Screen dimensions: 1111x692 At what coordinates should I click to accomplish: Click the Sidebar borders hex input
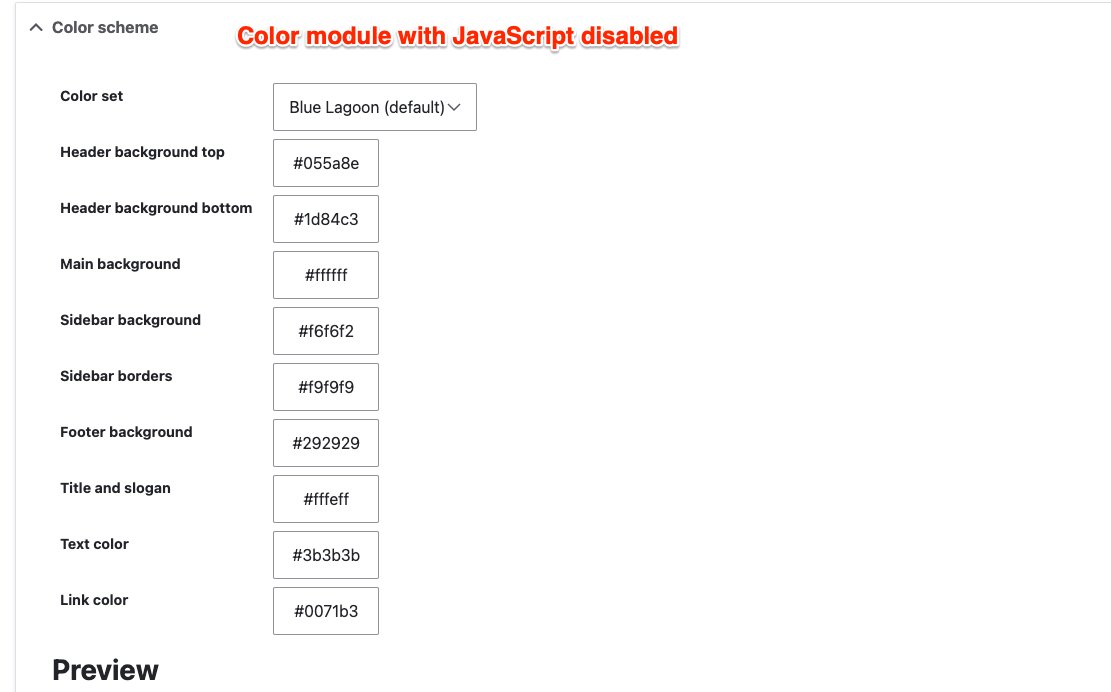click(x=325, y=387)
